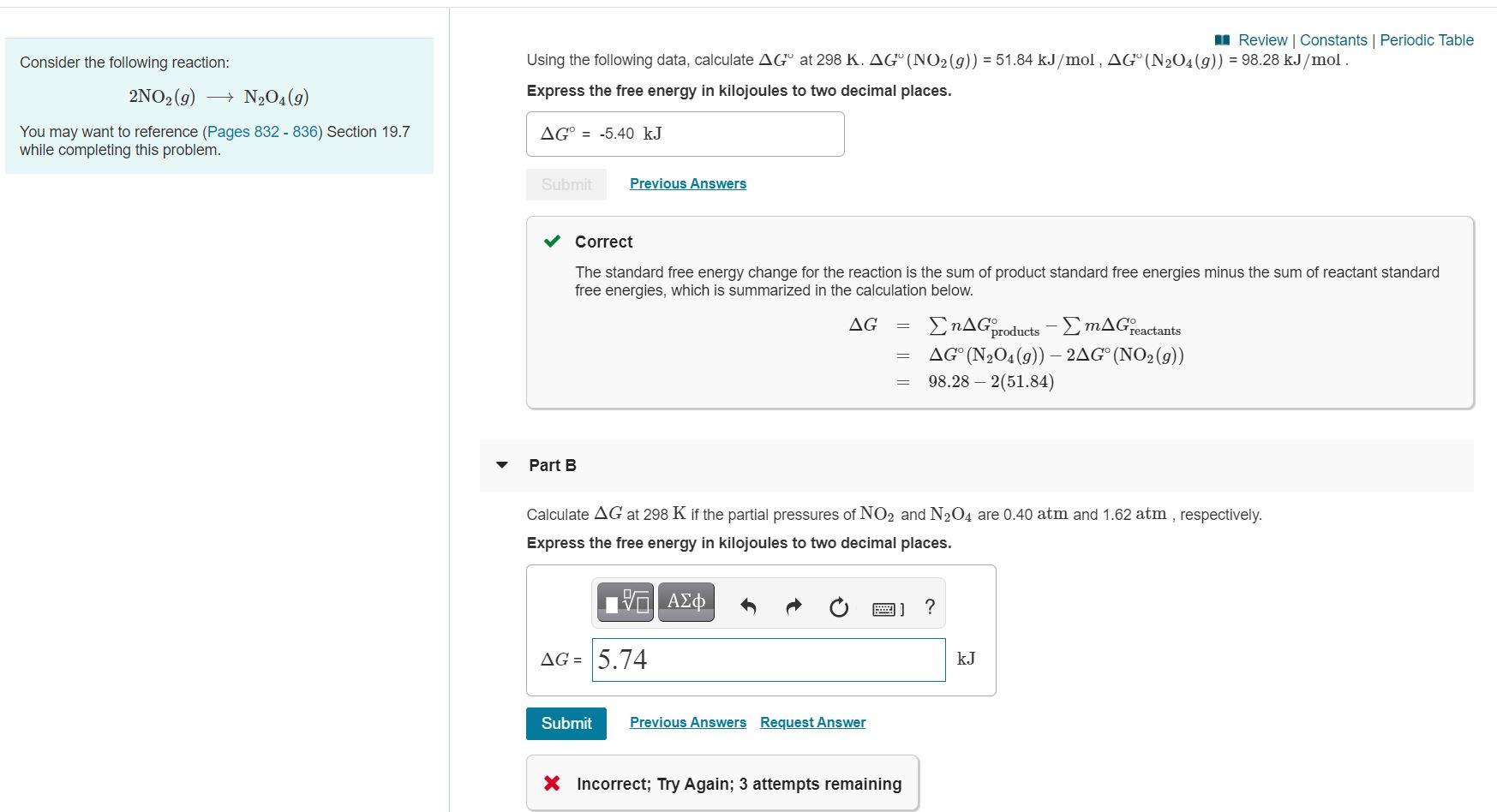The width and height of the screenshot is (1497, 812).
Task: Open the Periodic Table reference
Action: click(x=1425, y=39)
